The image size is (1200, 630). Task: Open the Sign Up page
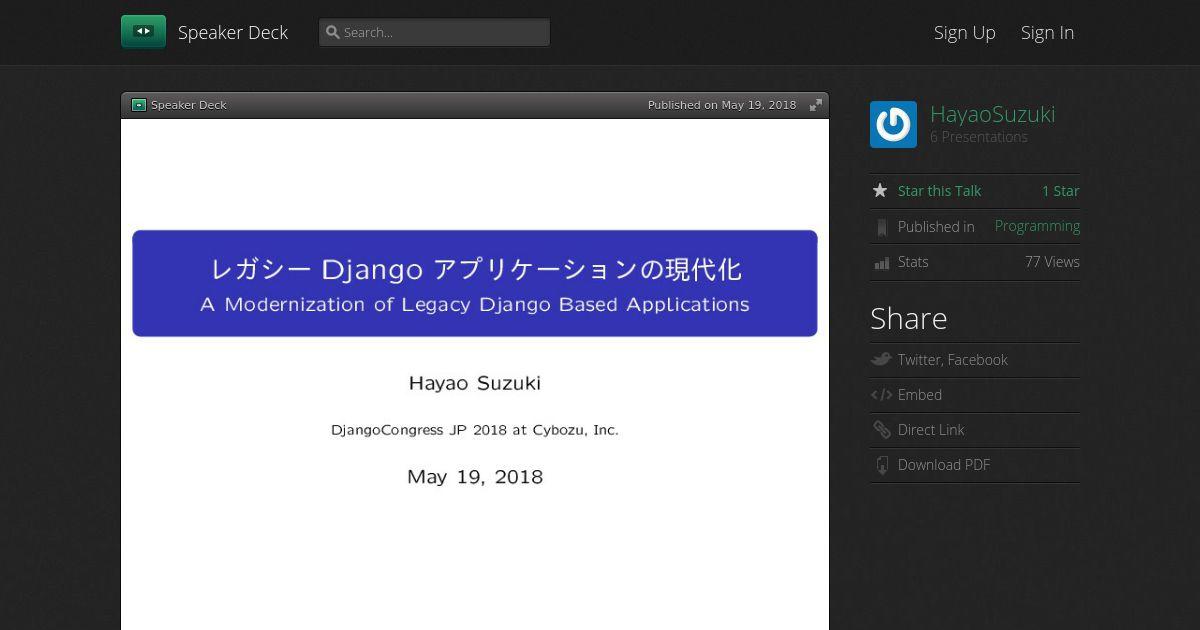point(965,33)
